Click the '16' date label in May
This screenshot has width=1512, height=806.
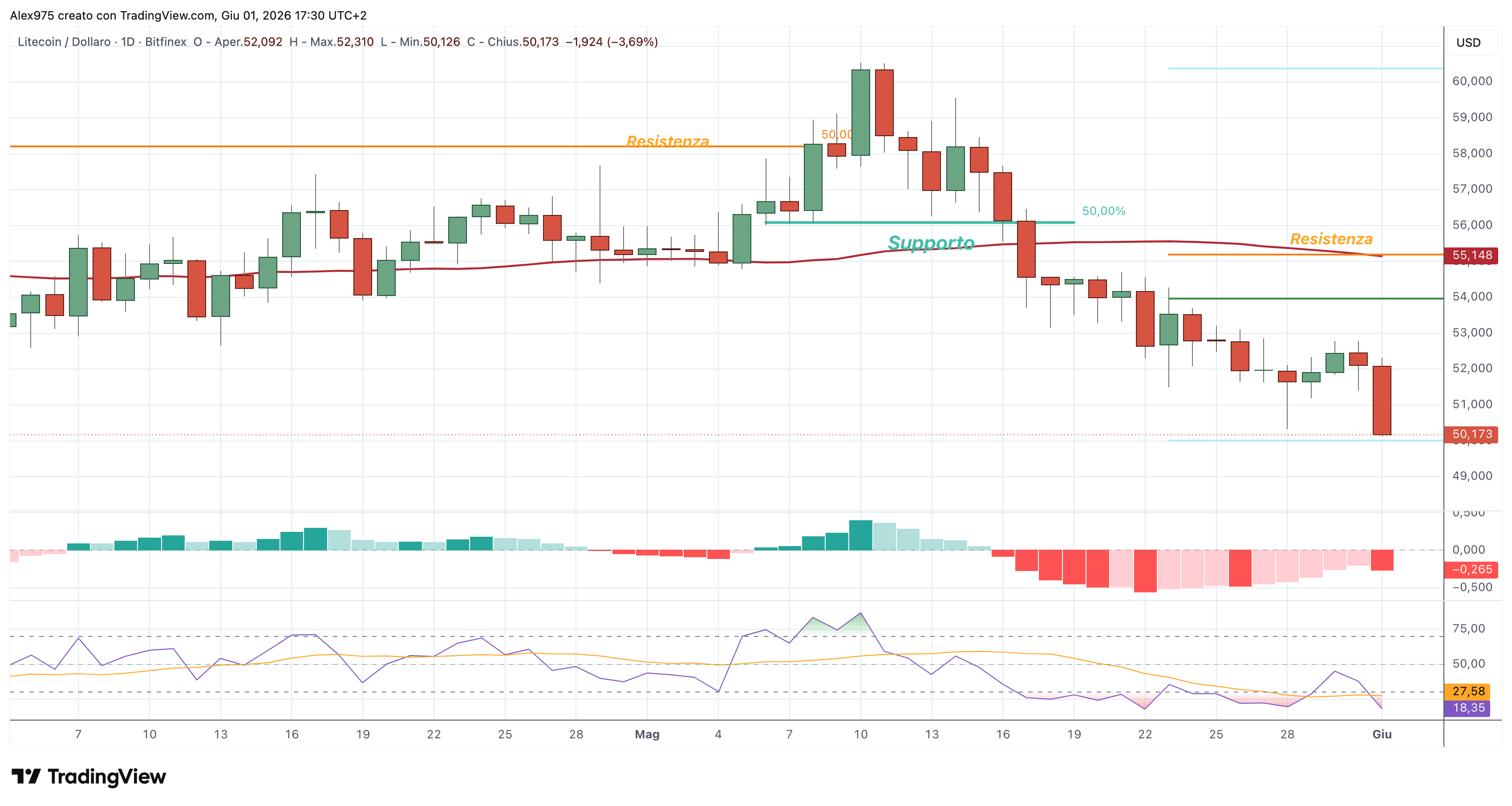[1002, 734]
